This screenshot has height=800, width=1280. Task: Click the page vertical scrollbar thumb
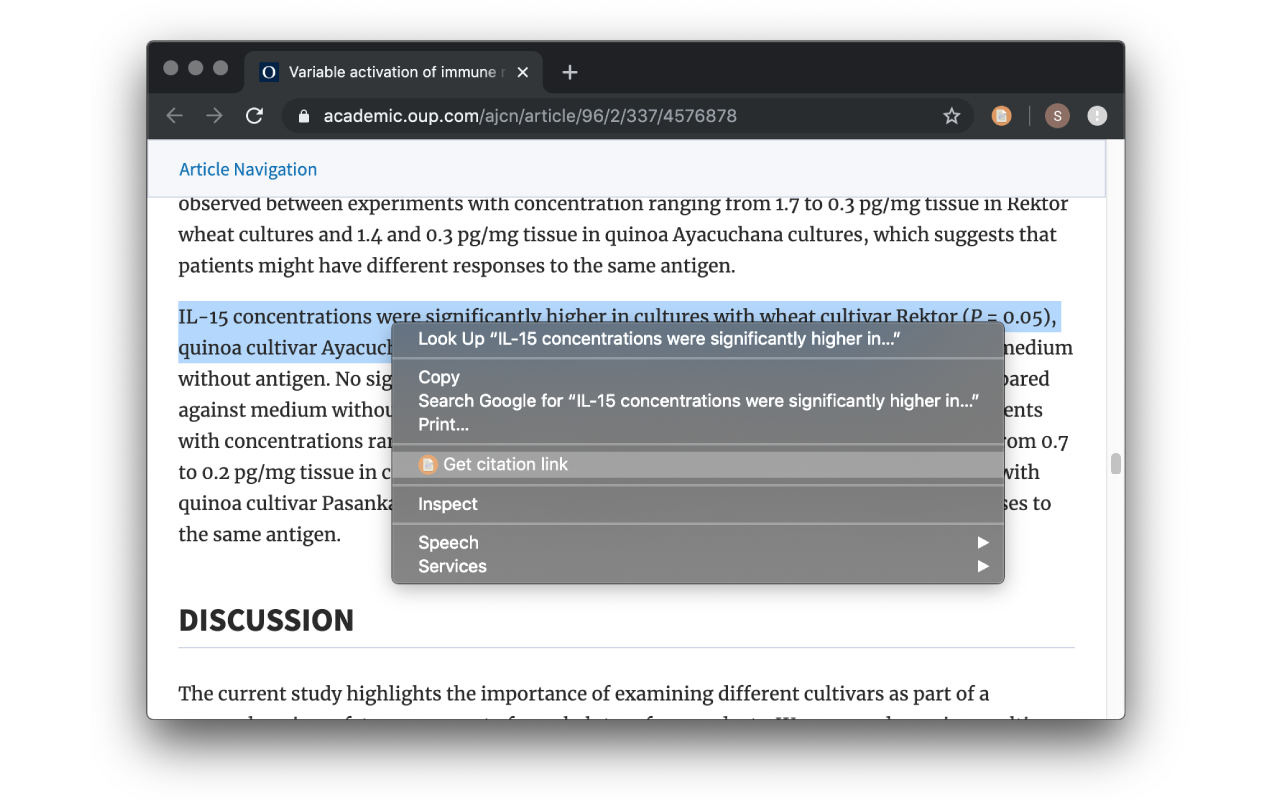tap(1116, 464)
